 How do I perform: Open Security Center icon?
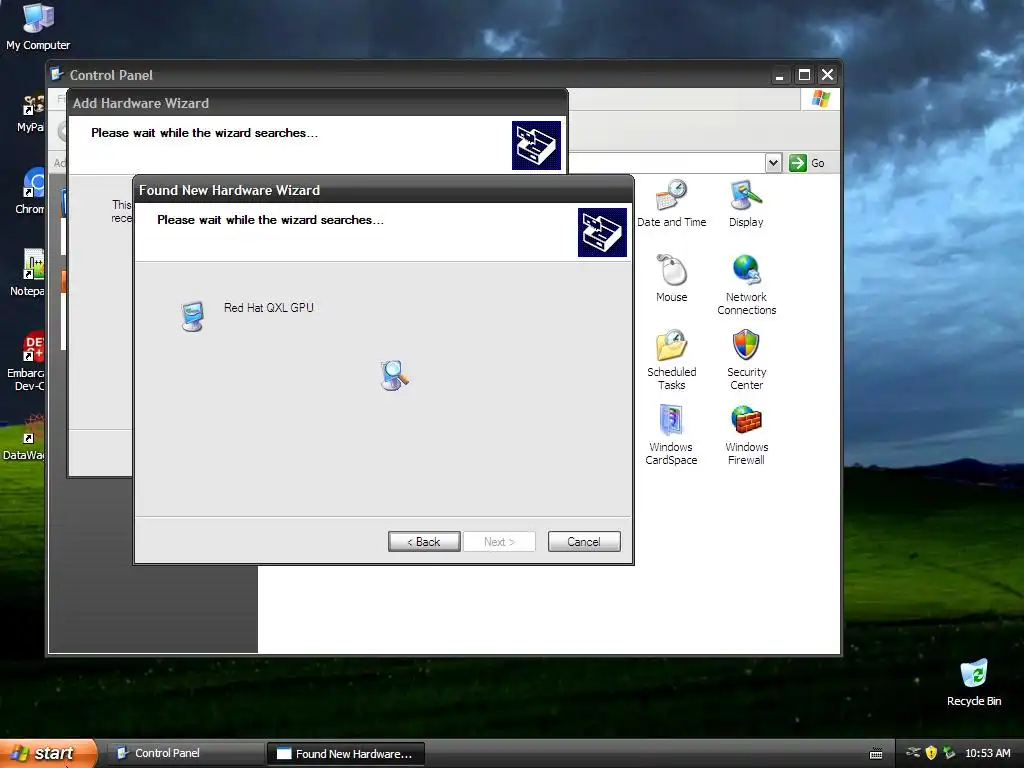coord(746,360)
